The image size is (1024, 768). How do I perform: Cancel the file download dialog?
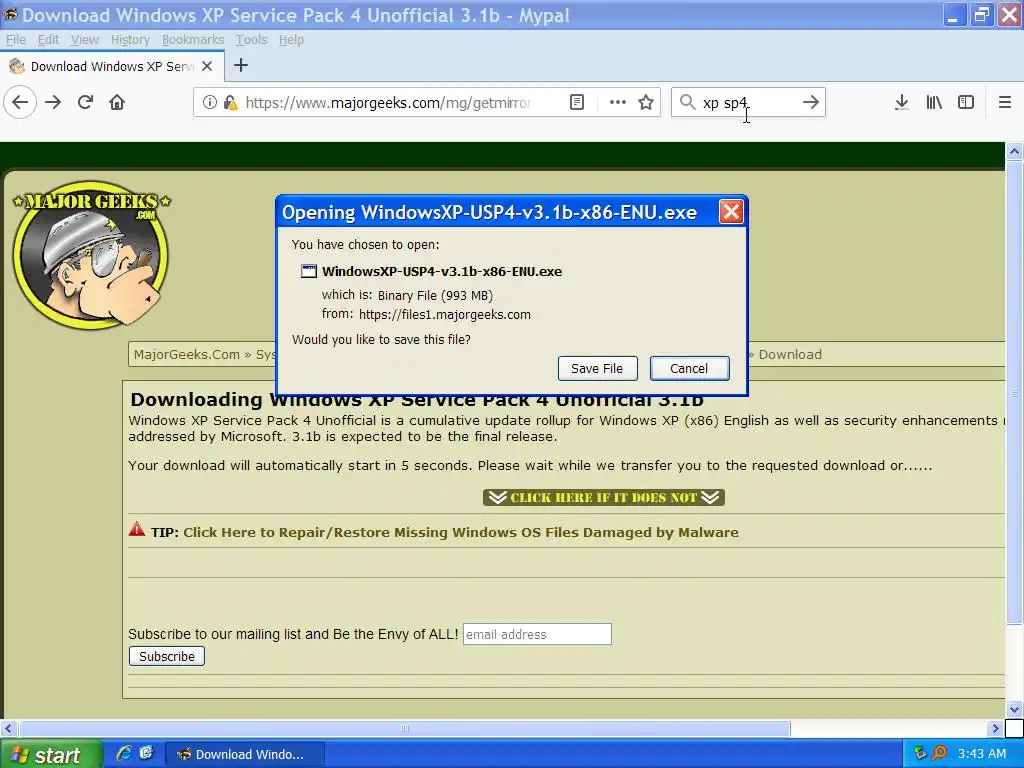689,368
